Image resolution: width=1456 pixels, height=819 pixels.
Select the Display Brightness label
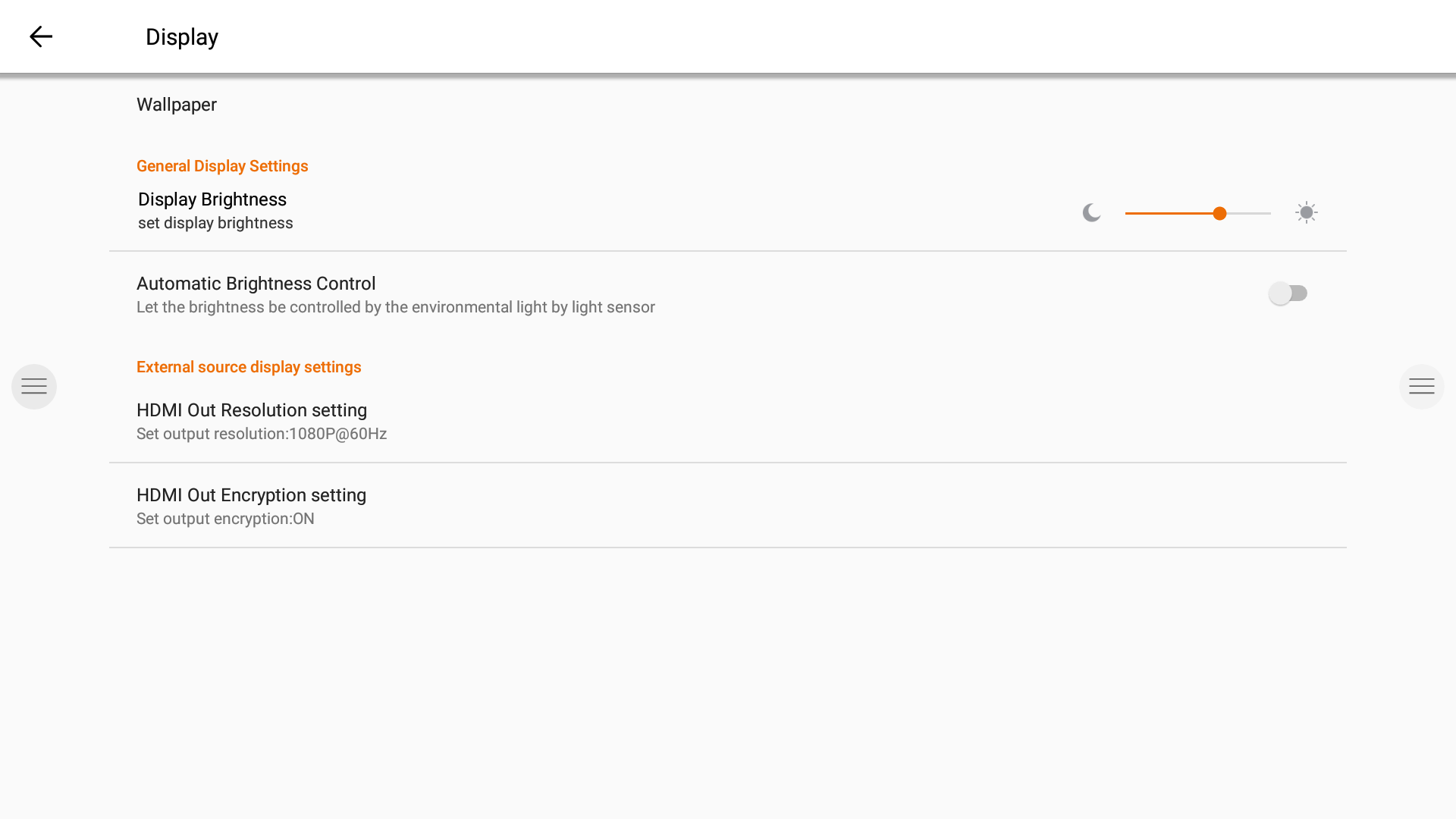(212, 199)
